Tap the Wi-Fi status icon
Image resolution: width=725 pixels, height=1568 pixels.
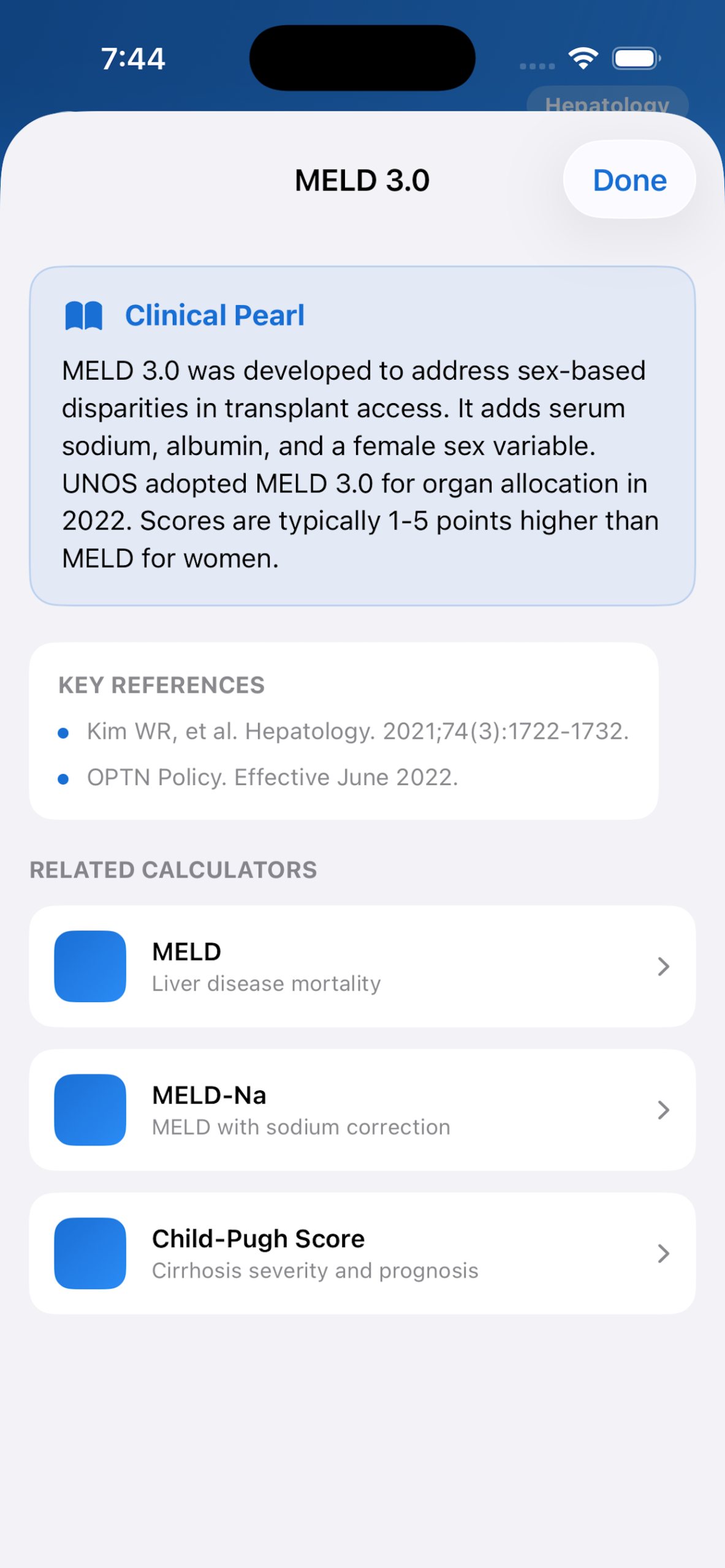tap(583, 58)
